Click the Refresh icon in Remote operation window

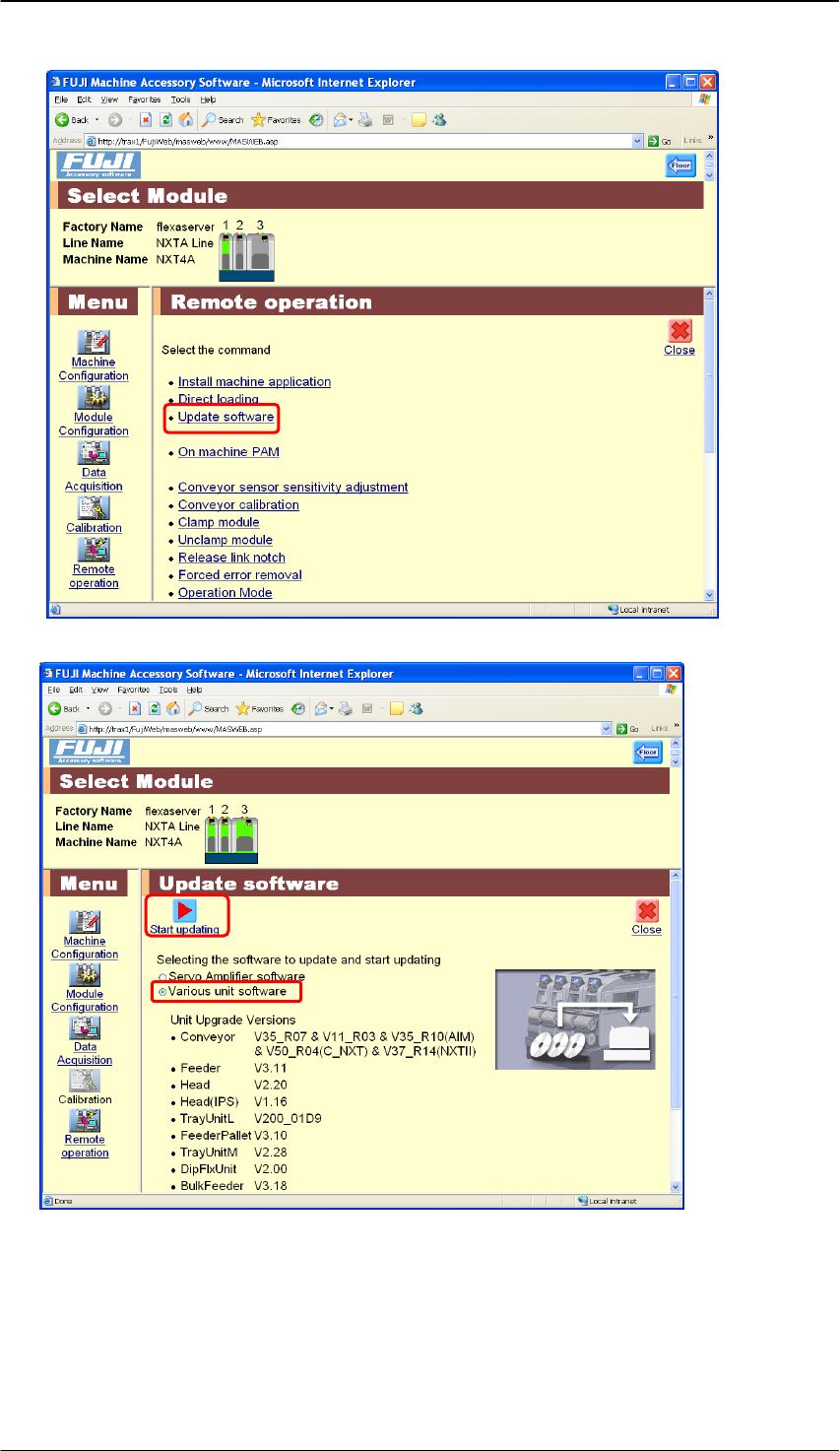[165, 120]
